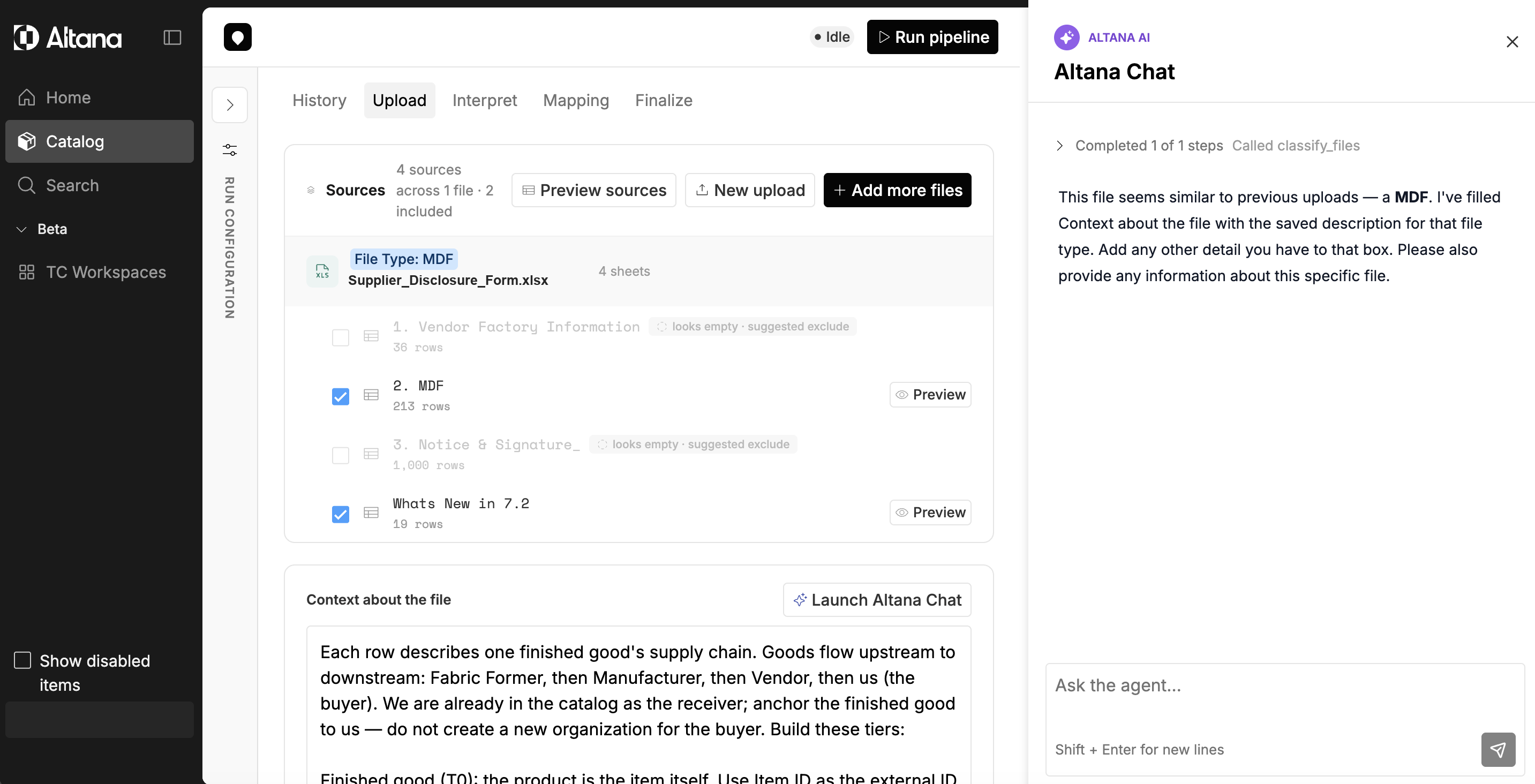Viewport: 1535px width, 784px height.
Task: Click into the Context about the file textbox
Action: 639,705
